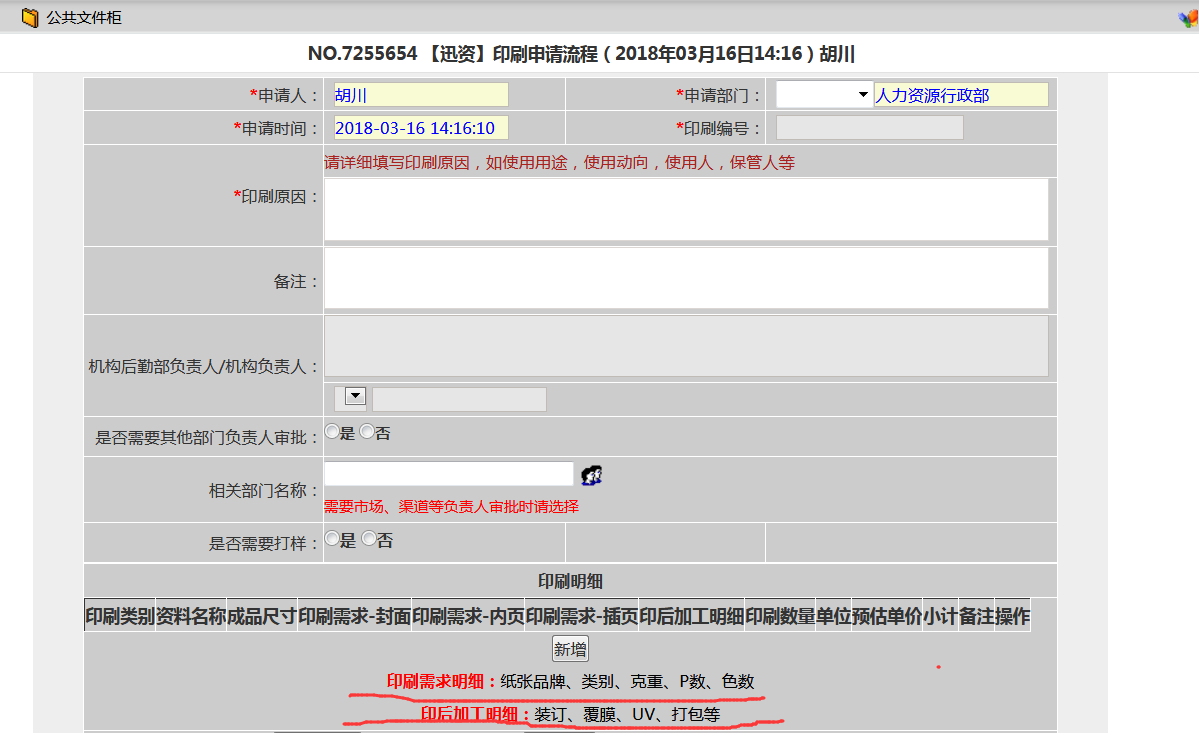Click the disabled 印刷编号 field
1199x733 pixels.
point(868,128)
